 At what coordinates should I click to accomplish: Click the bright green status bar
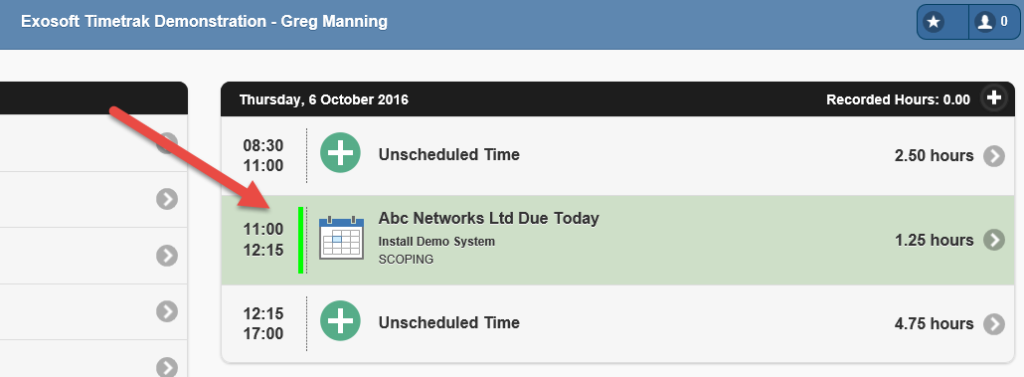[300, 240]
